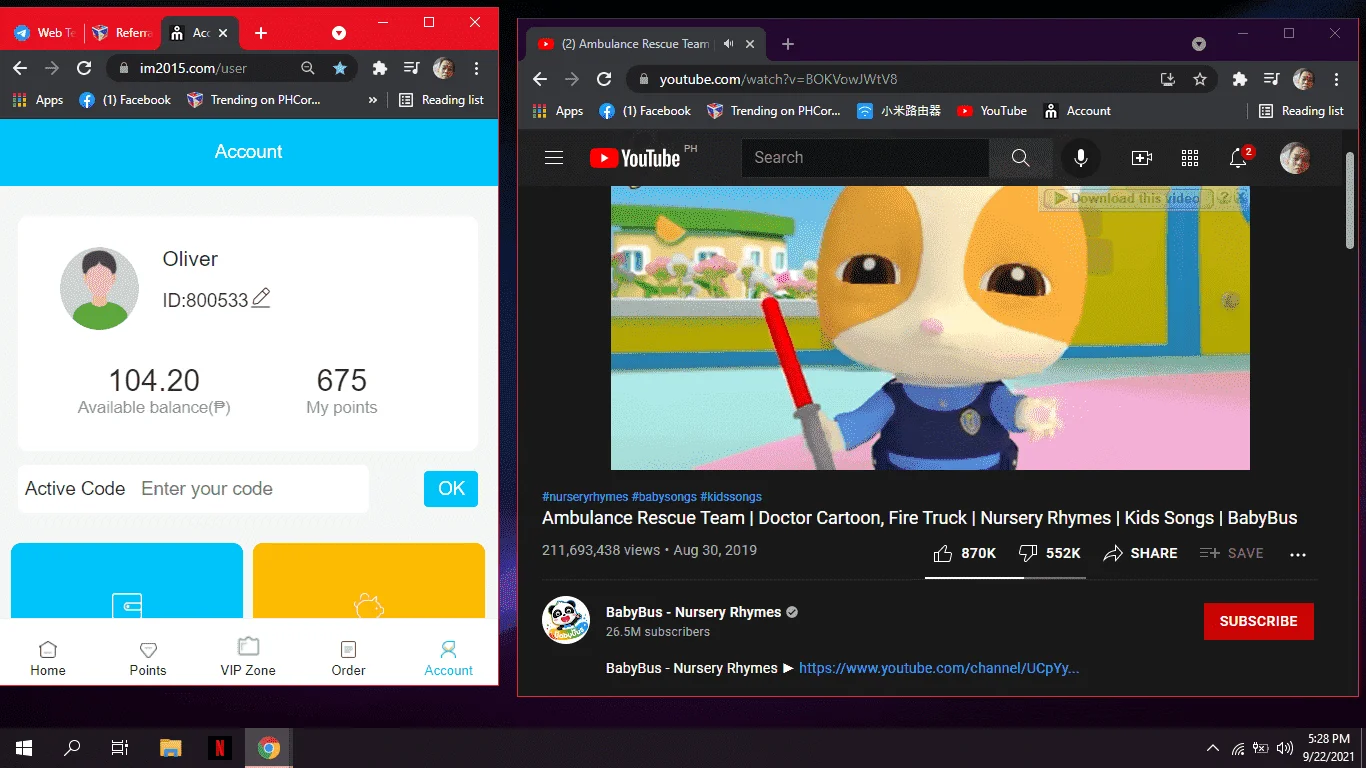Open the VIP Zone bottom tab
1366x768 pixels.
pos(248,658)
